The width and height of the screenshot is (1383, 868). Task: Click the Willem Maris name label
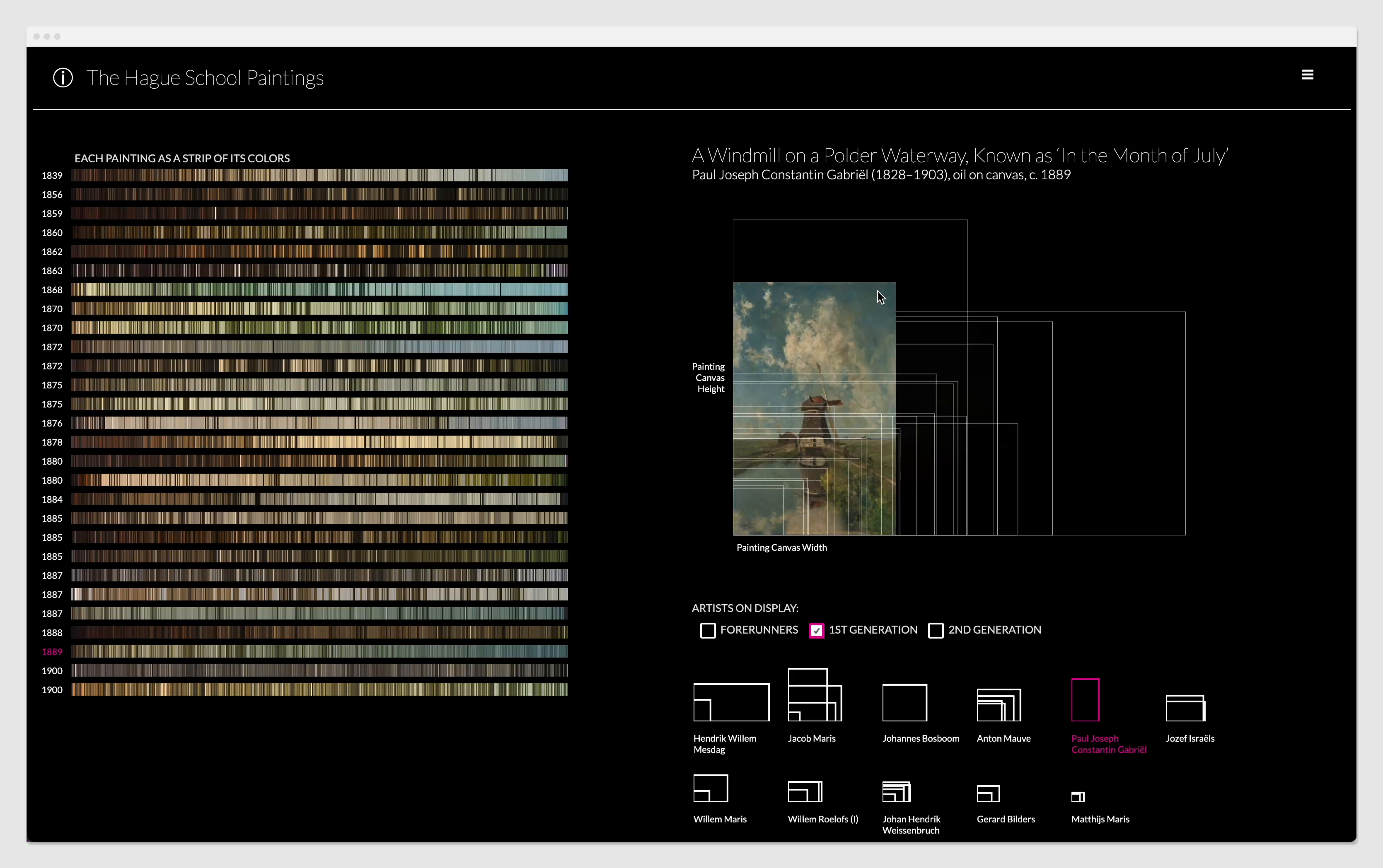click(720, 819)
